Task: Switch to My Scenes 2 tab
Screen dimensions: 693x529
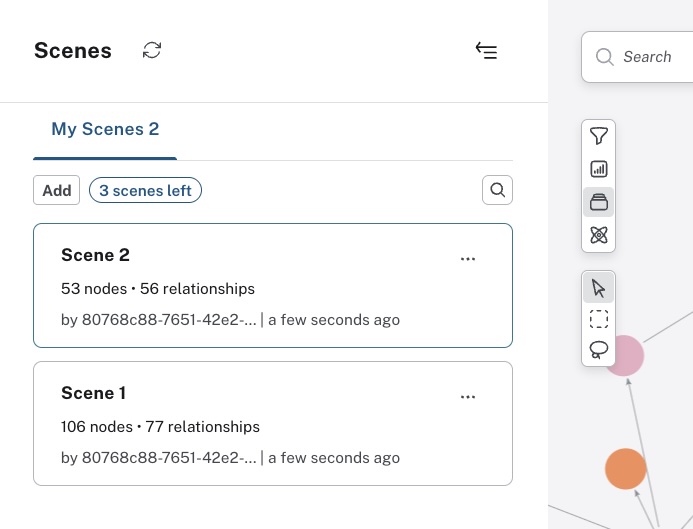Action: [105, 129]
